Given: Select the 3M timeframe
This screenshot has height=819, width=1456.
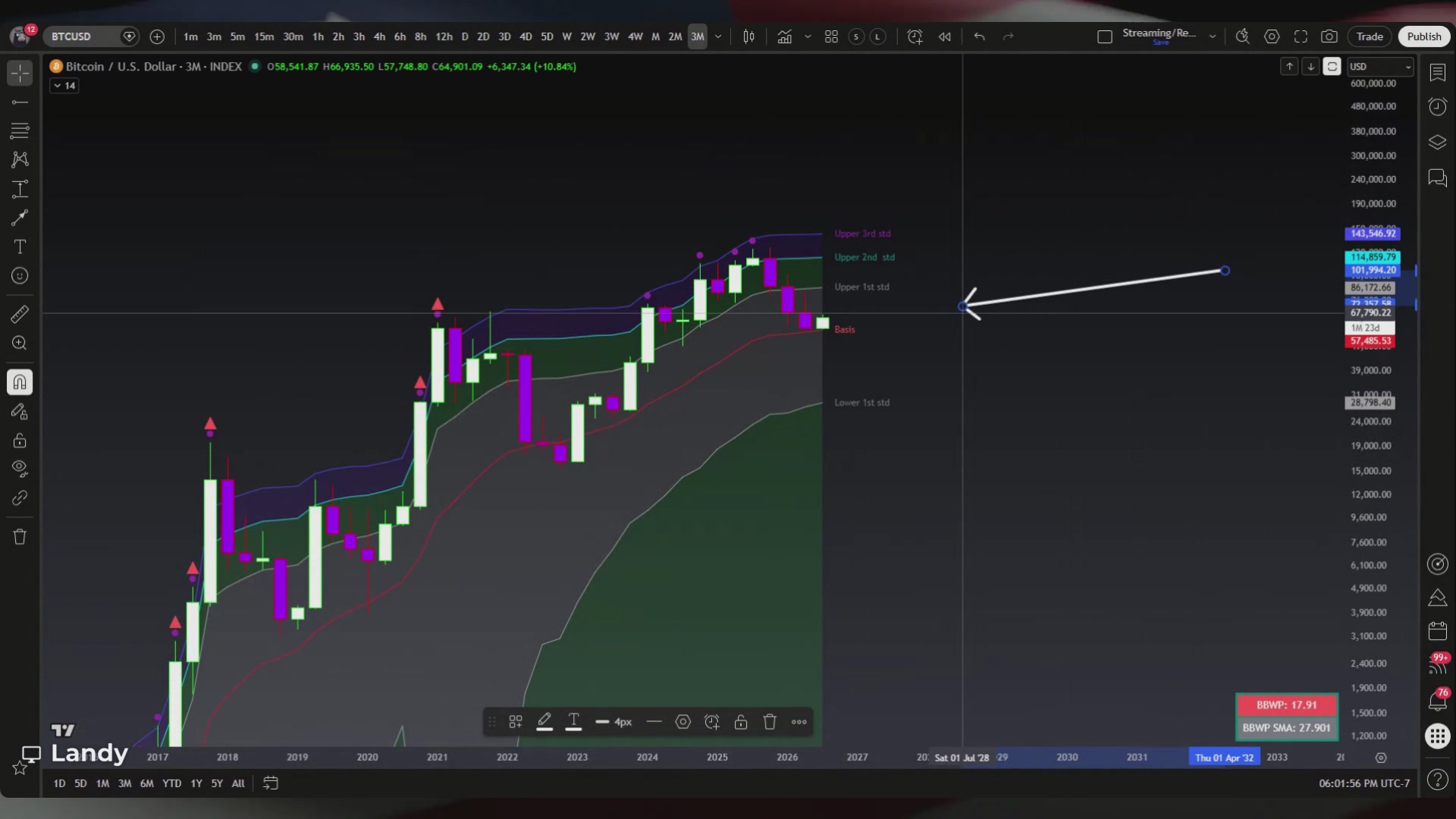Looking at the screenshot, I should (x=697, y=36).
